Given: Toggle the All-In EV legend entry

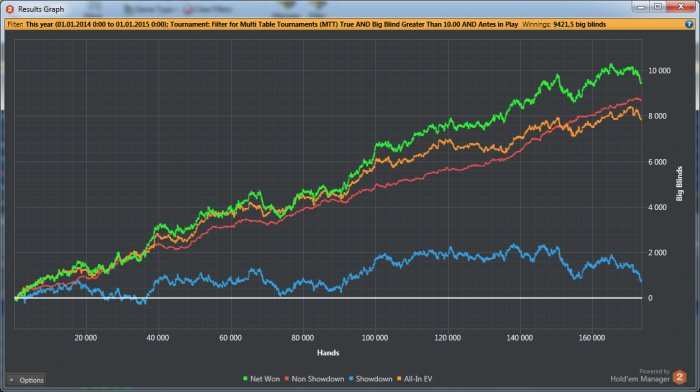Looking at the screenshot, I should pyautogui.click(x=415, y=379).
